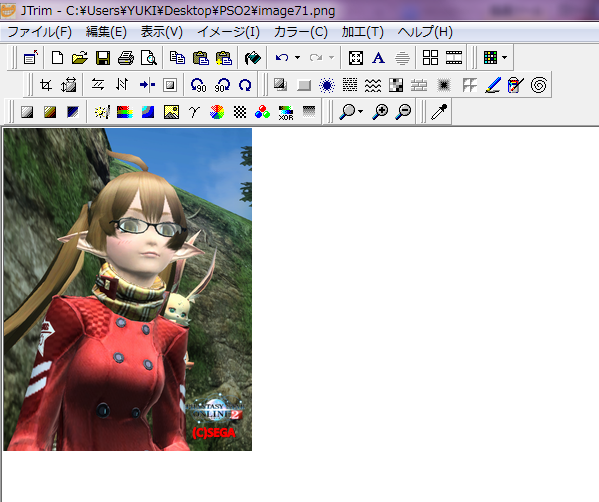Click the Open file folder icon
This screenshot has height=502, width=599.
[x=79, y=58]
